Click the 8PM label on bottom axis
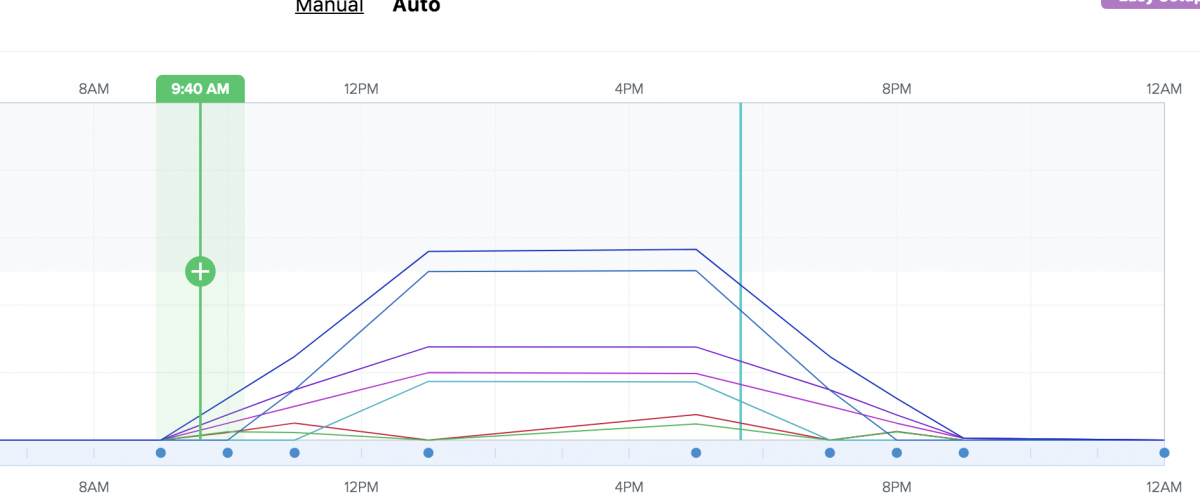The image size is (1200, 501). tap(897, 487)
